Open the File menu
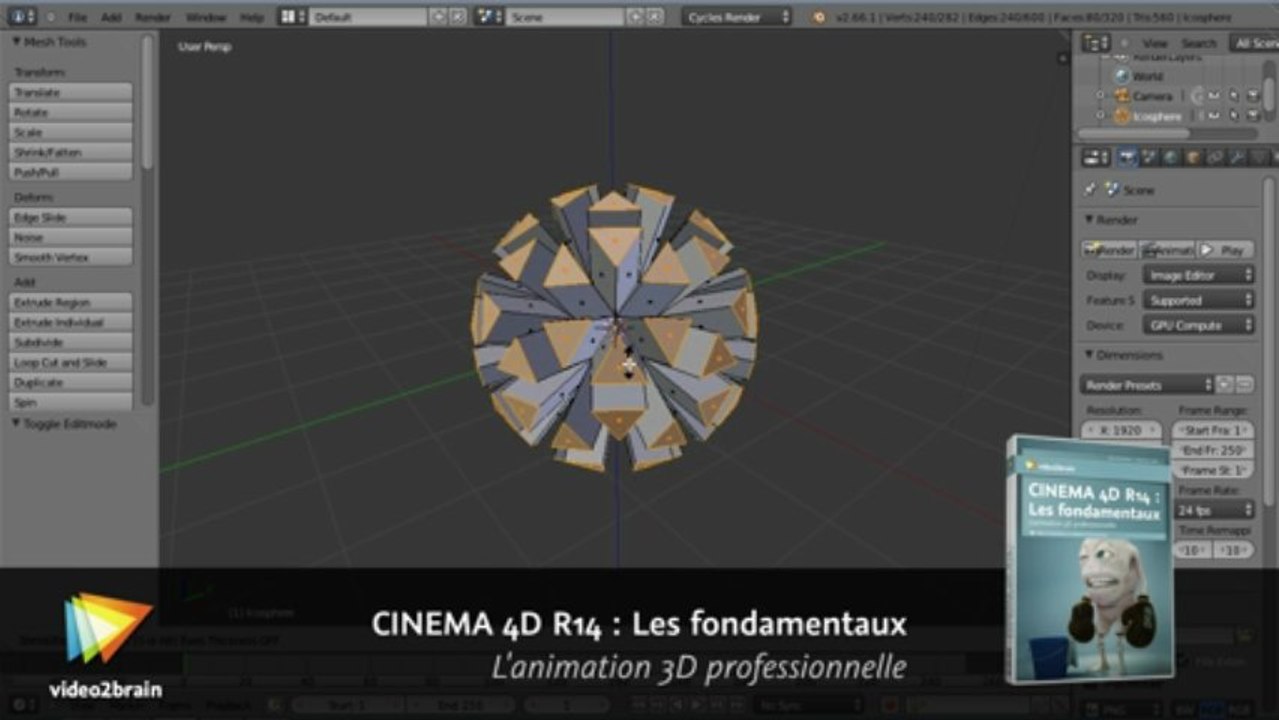Image resolution: width=1279 pixels, height=720 pixels. coord(77,17)
